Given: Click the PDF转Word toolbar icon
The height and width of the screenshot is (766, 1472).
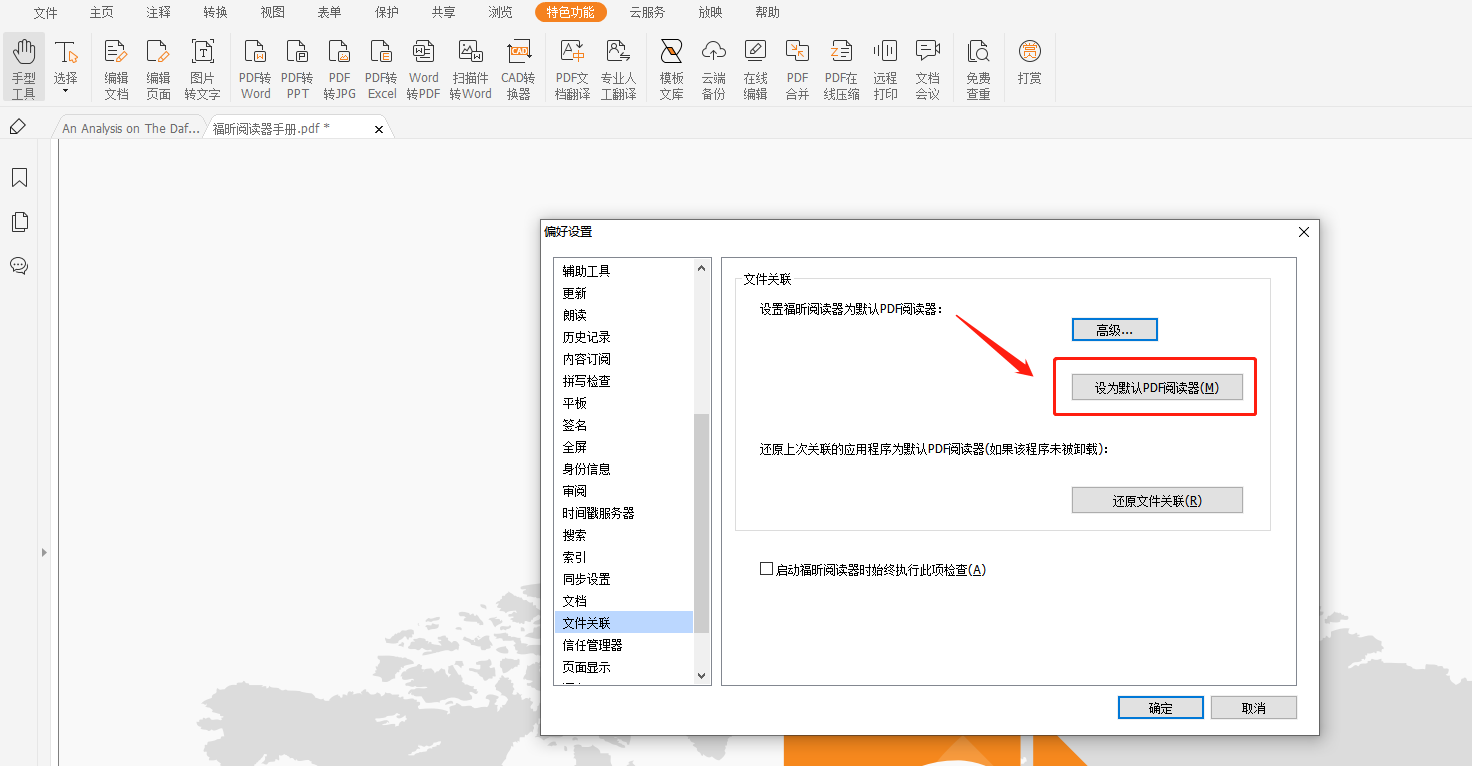Looking at the screenshot, I should [255, 68].
